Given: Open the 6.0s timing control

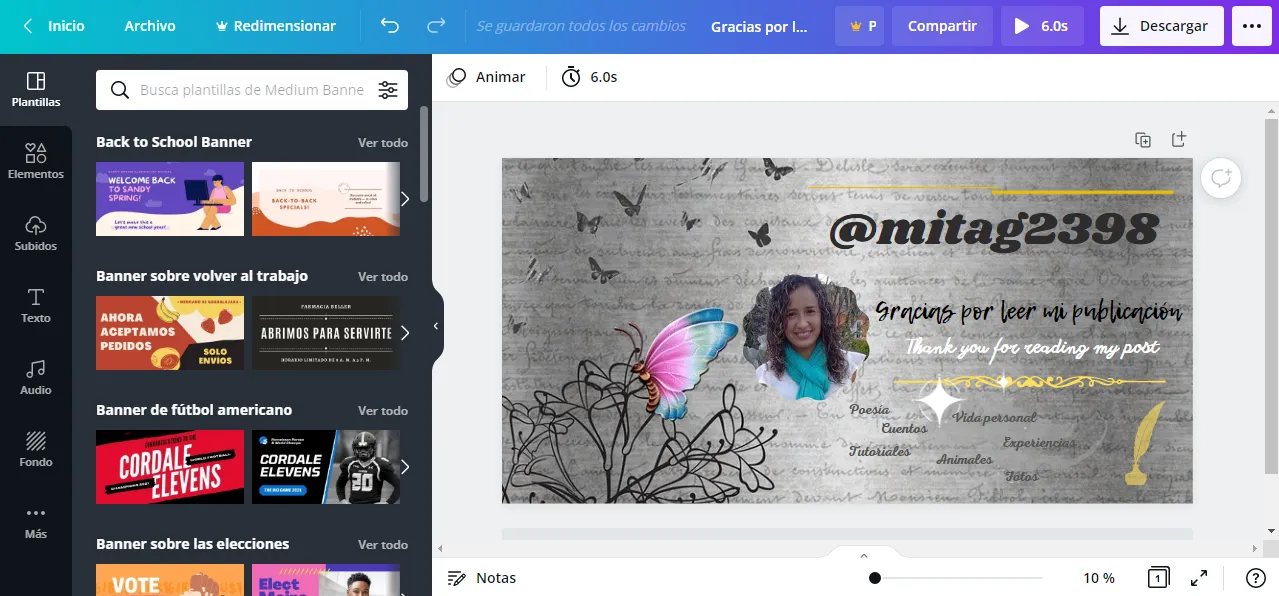Looking at the screenshot, I should pyautogui.click(x=589, y=77).
